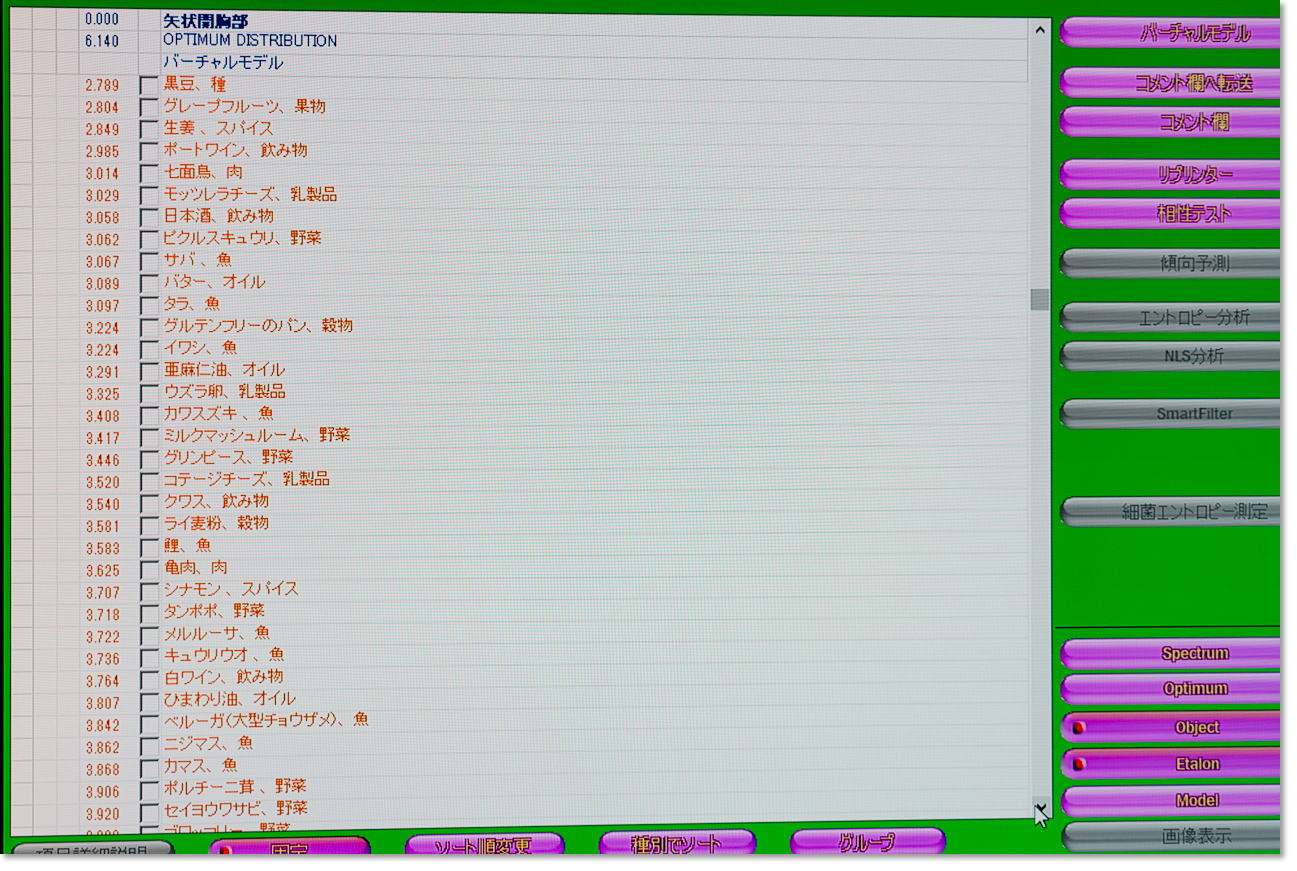Click the コテージチーズ、乳製品 entry
This screenshot has width=1297, height=871.
[246, 479]
